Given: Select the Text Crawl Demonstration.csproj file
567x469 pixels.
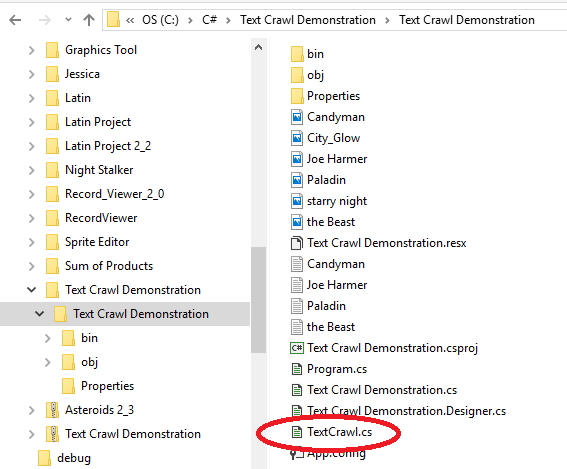Looking at the screenshot, I should pos(384,348).
